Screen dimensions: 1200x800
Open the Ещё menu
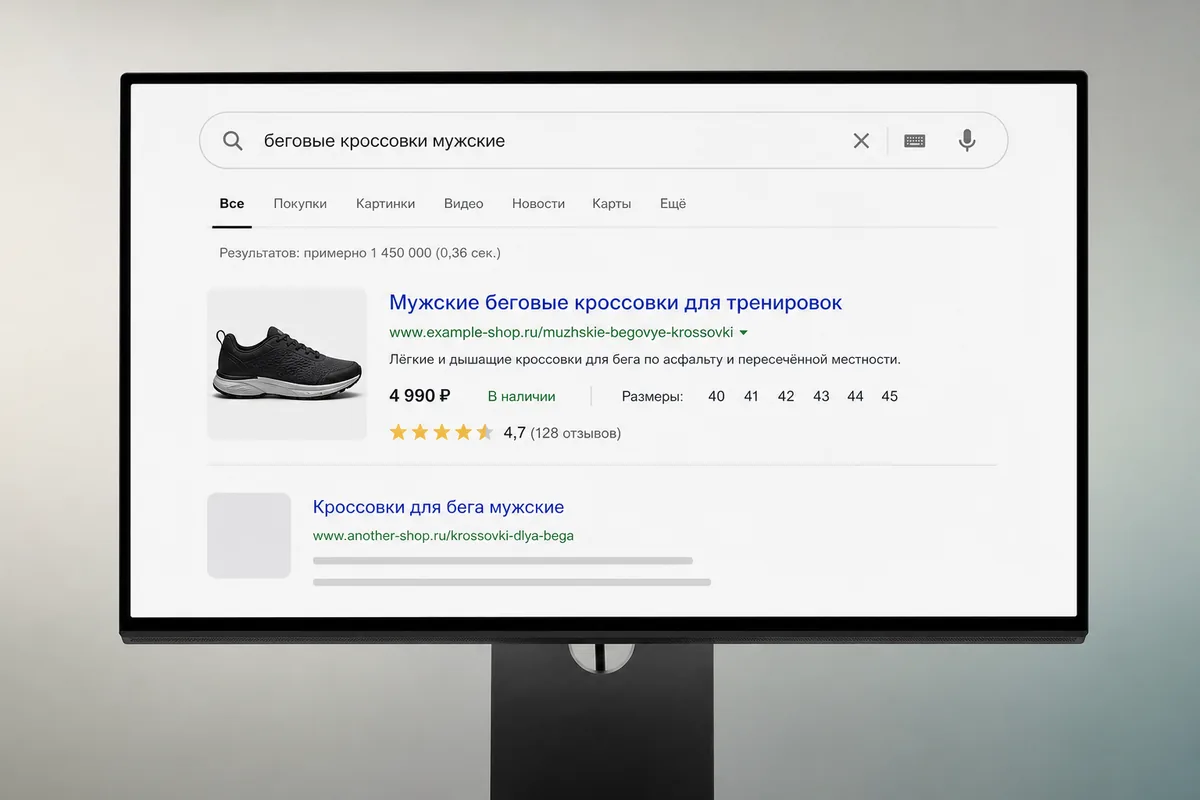pyautogui.click(x=673, y=203)
